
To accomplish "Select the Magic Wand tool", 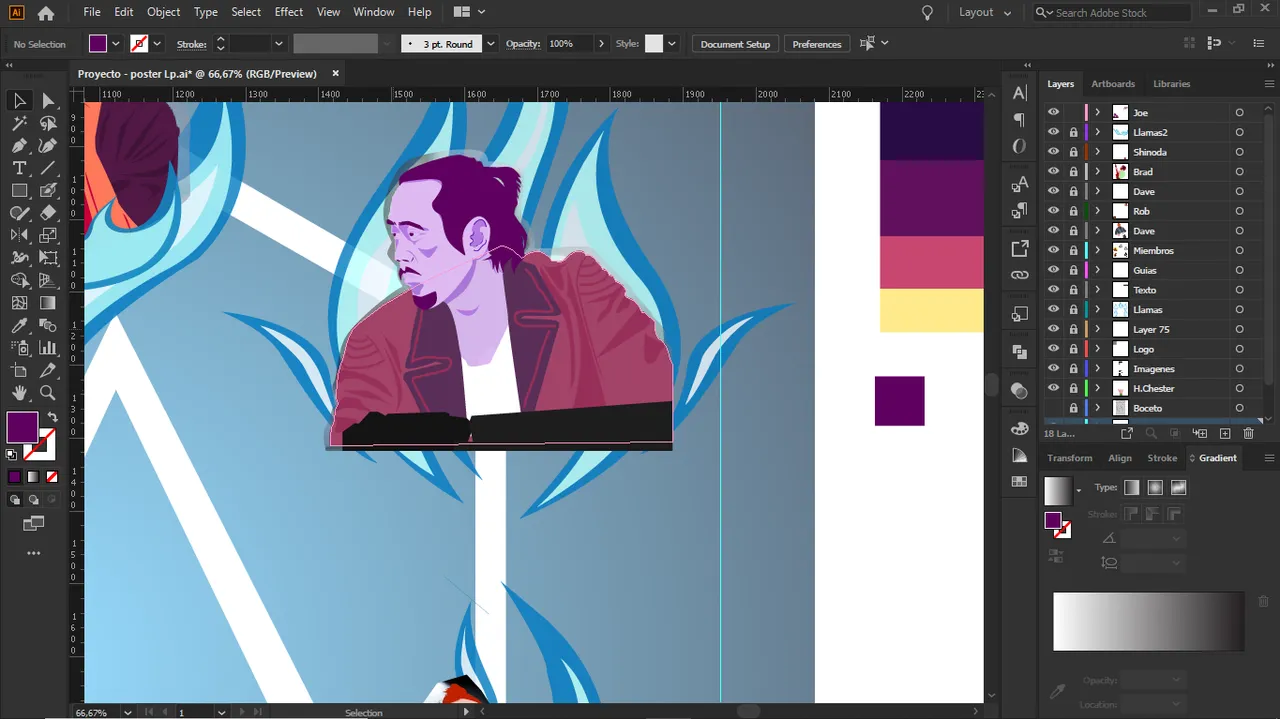I will pyautogui.click(x=19, y=123).
